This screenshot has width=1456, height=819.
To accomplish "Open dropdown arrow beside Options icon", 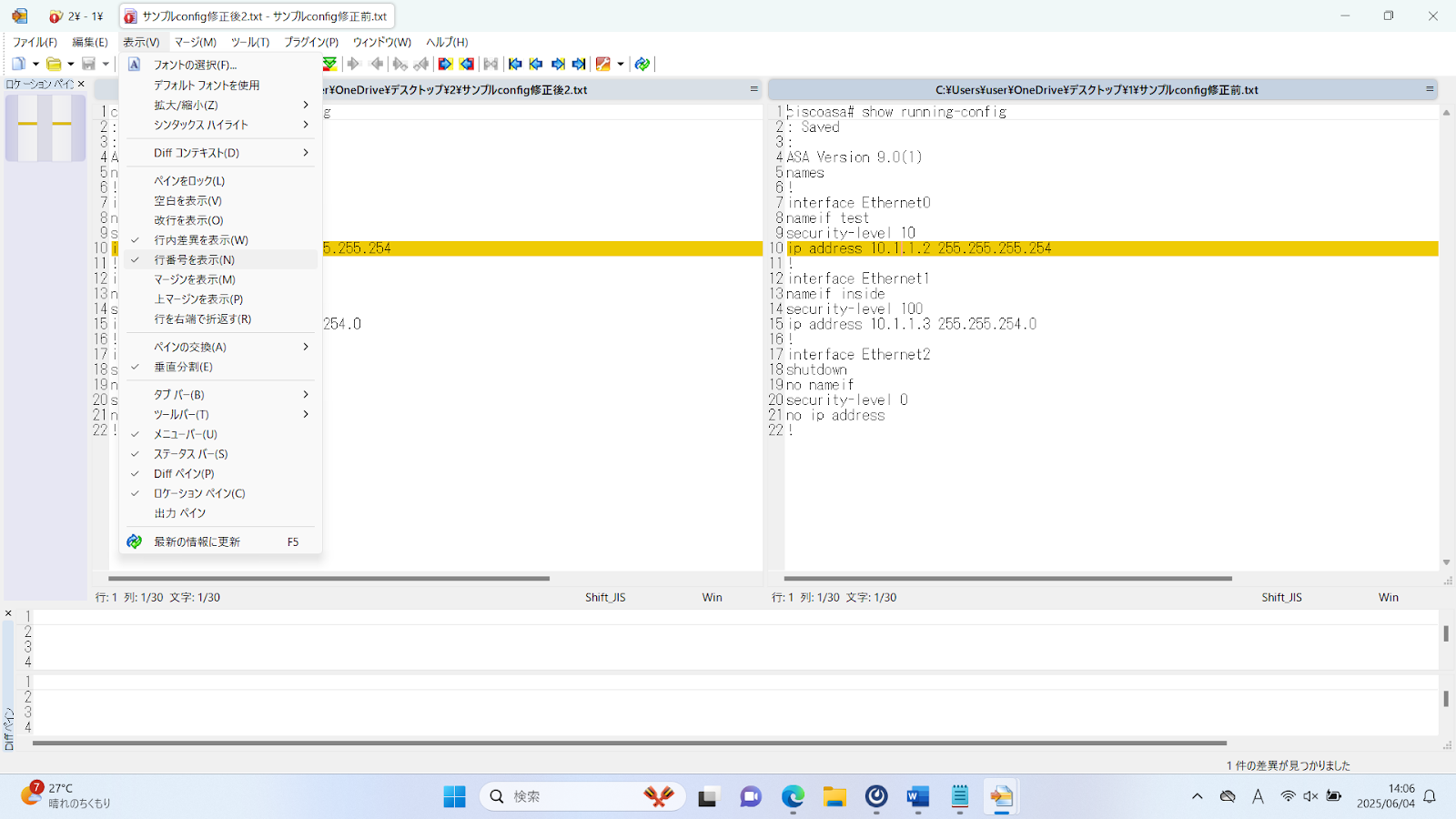I will (x=621, y=64).
